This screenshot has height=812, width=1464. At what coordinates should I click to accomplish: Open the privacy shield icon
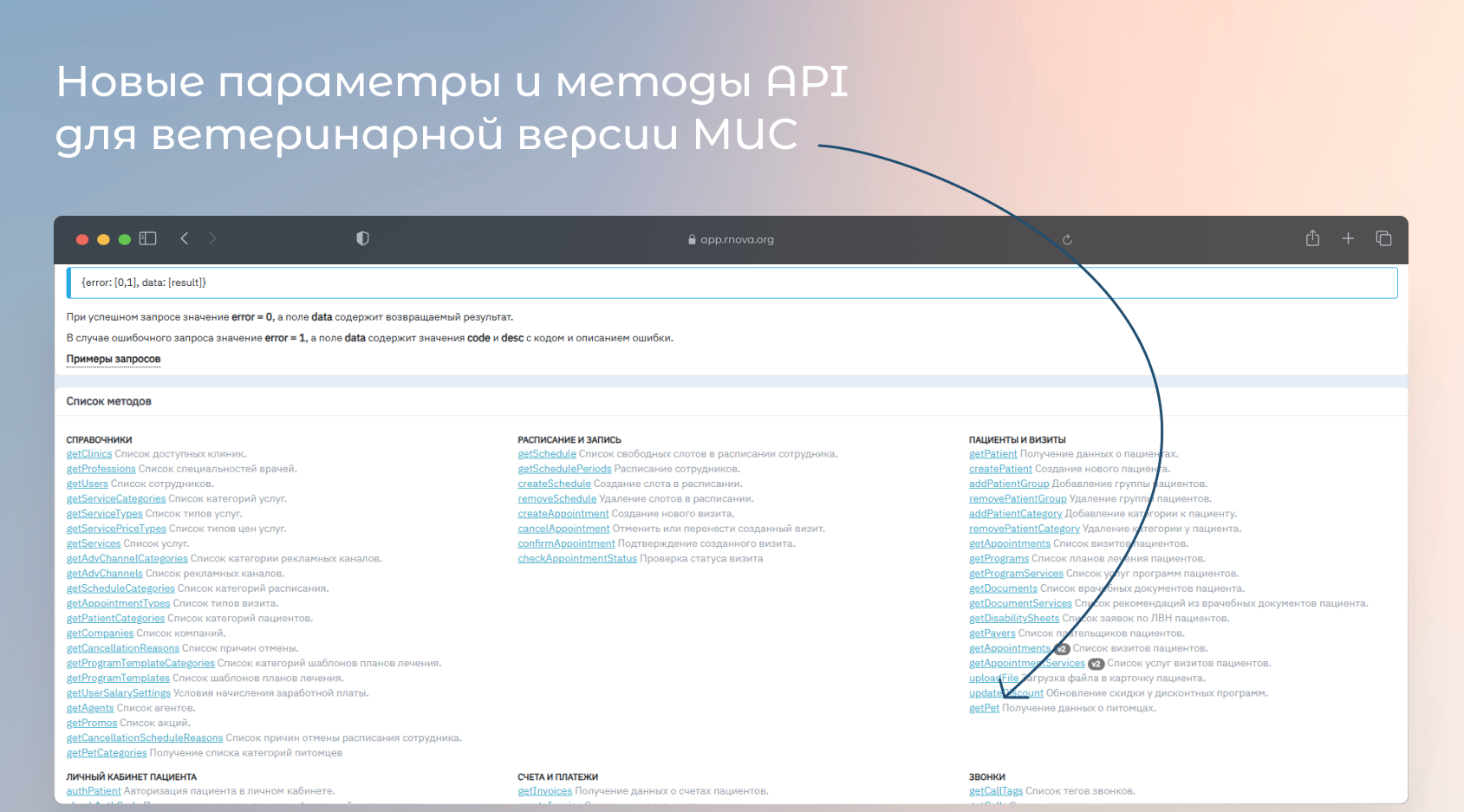362,238
